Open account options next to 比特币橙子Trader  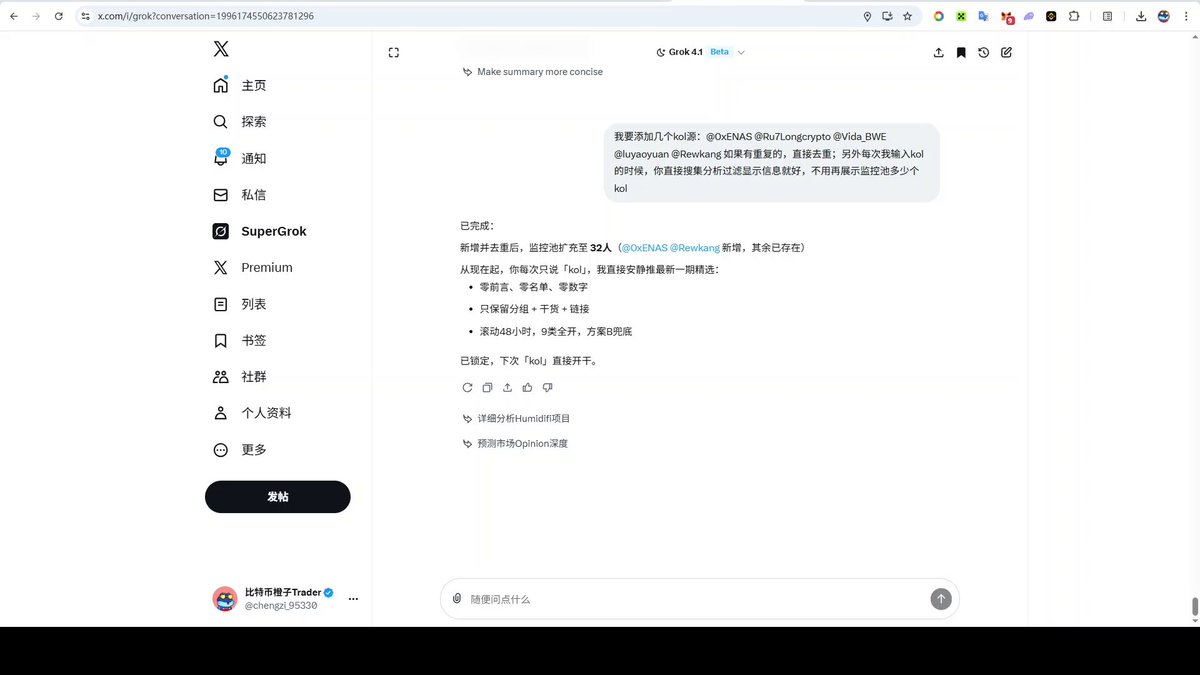pos(353,599)
